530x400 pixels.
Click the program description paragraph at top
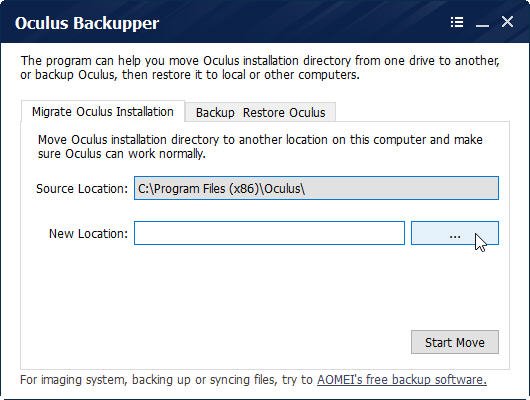coord(260,68)
